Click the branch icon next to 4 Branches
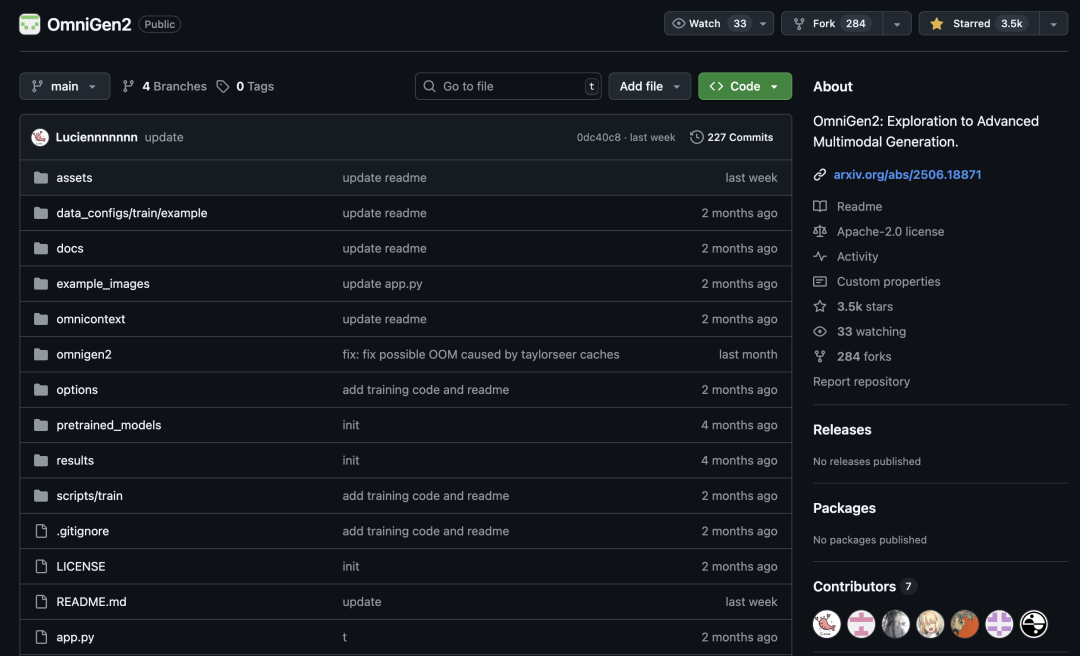The width and height of the screenshot is (1080, 656). pos(128,86)
